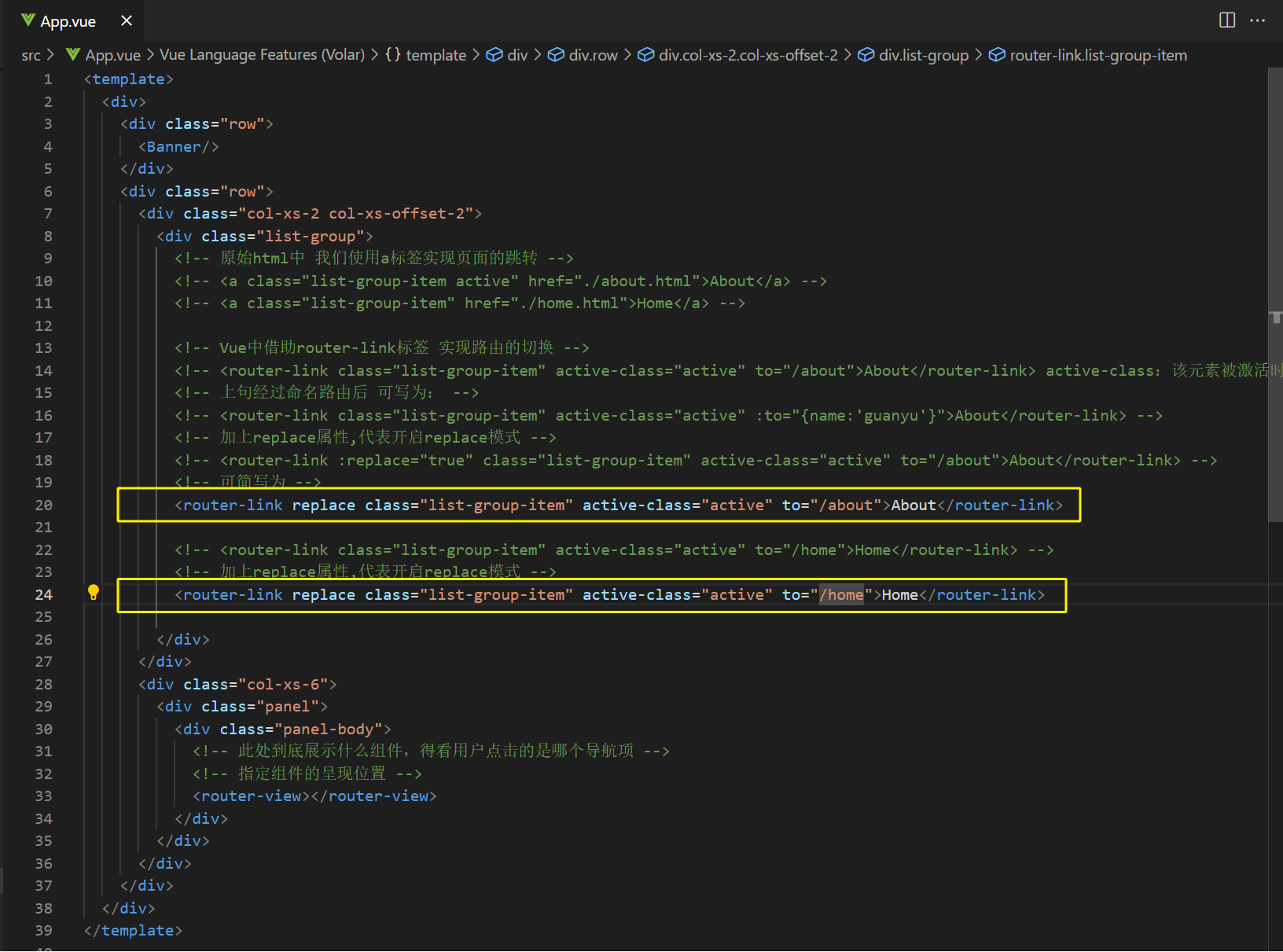Open the App.vue breadcrumb item
The width and height of the screenshot is (1283, 952).
tap(112, 55)
